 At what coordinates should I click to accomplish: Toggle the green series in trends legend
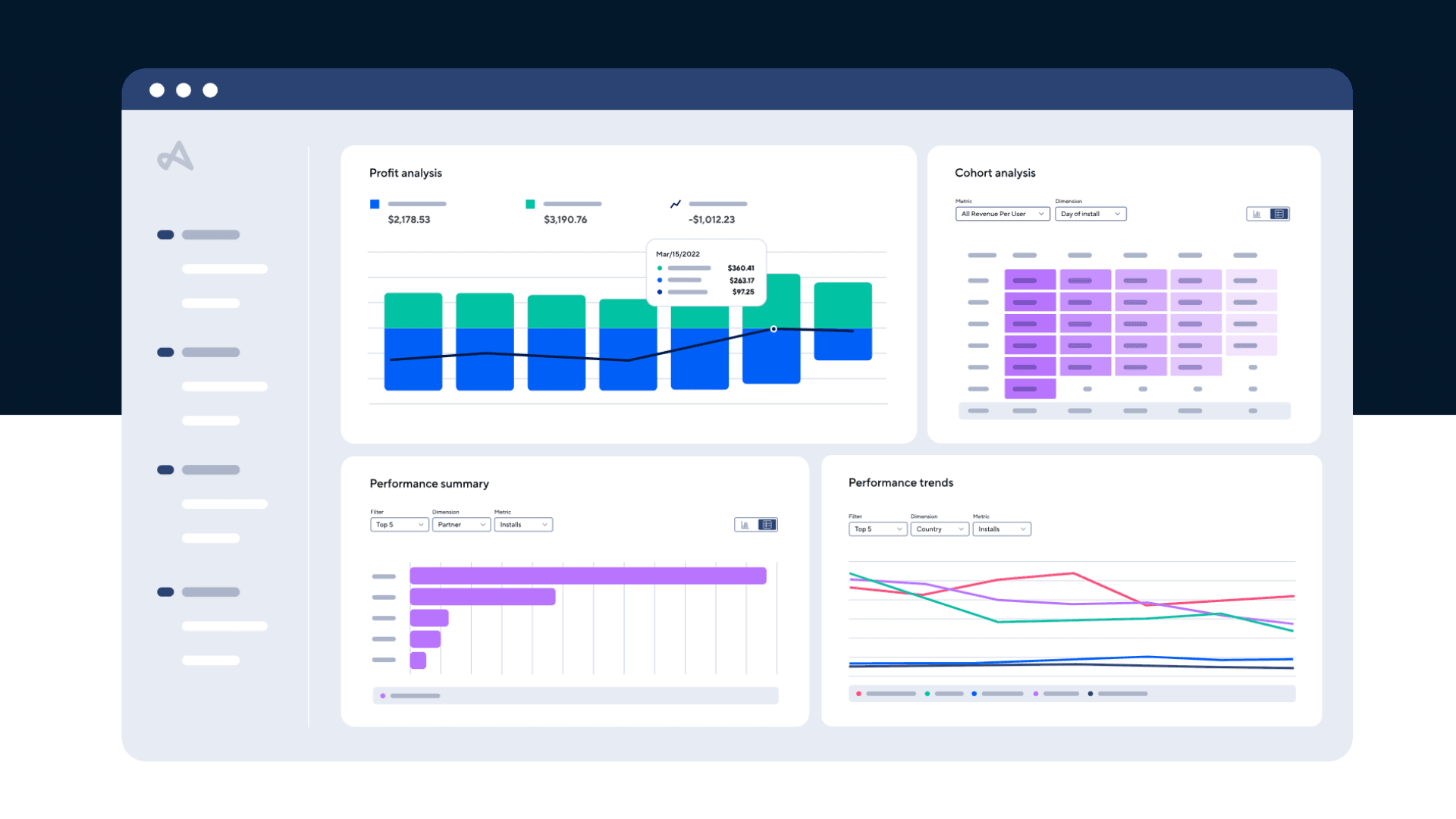click(927, 694)
